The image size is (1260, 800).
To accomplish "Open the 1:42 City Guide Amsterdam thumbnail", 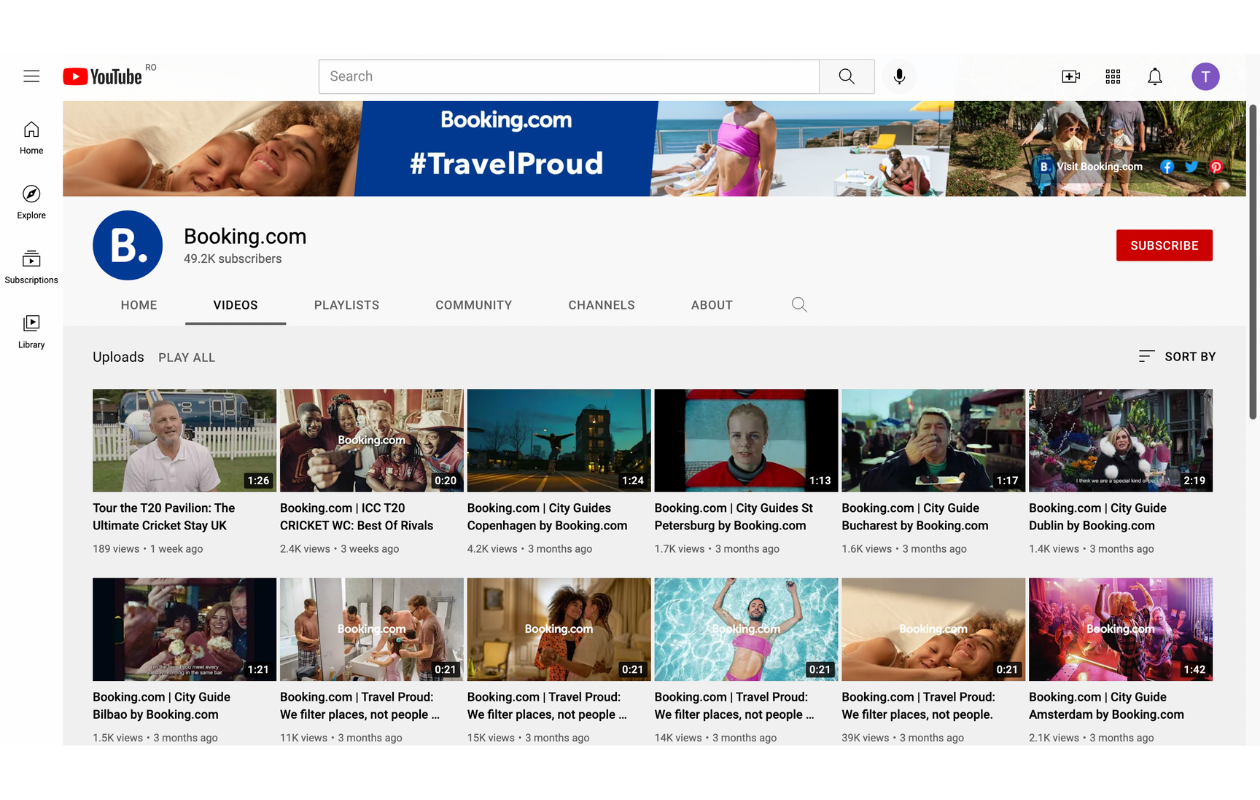I will click(1121, 629).
